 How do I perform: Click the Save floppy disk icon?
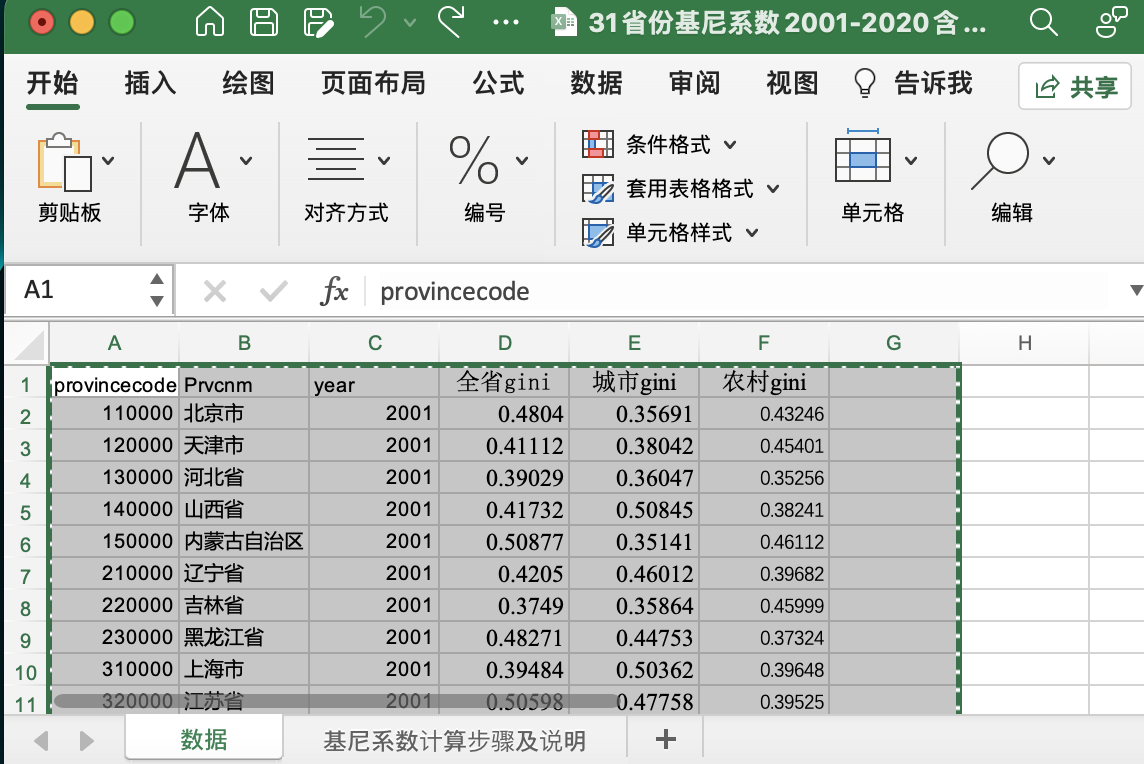pyautogui.click(x=263, y=22)
